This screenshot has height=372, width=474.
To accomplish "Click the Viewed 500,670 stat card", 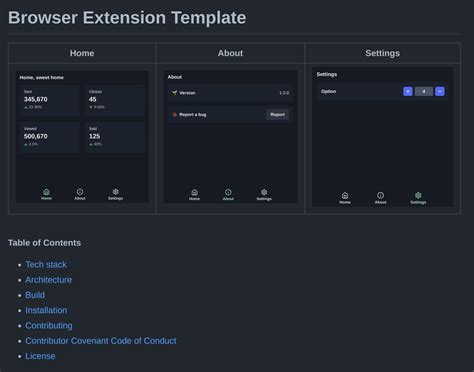I will pyautogui.click(x=50, y=137).
